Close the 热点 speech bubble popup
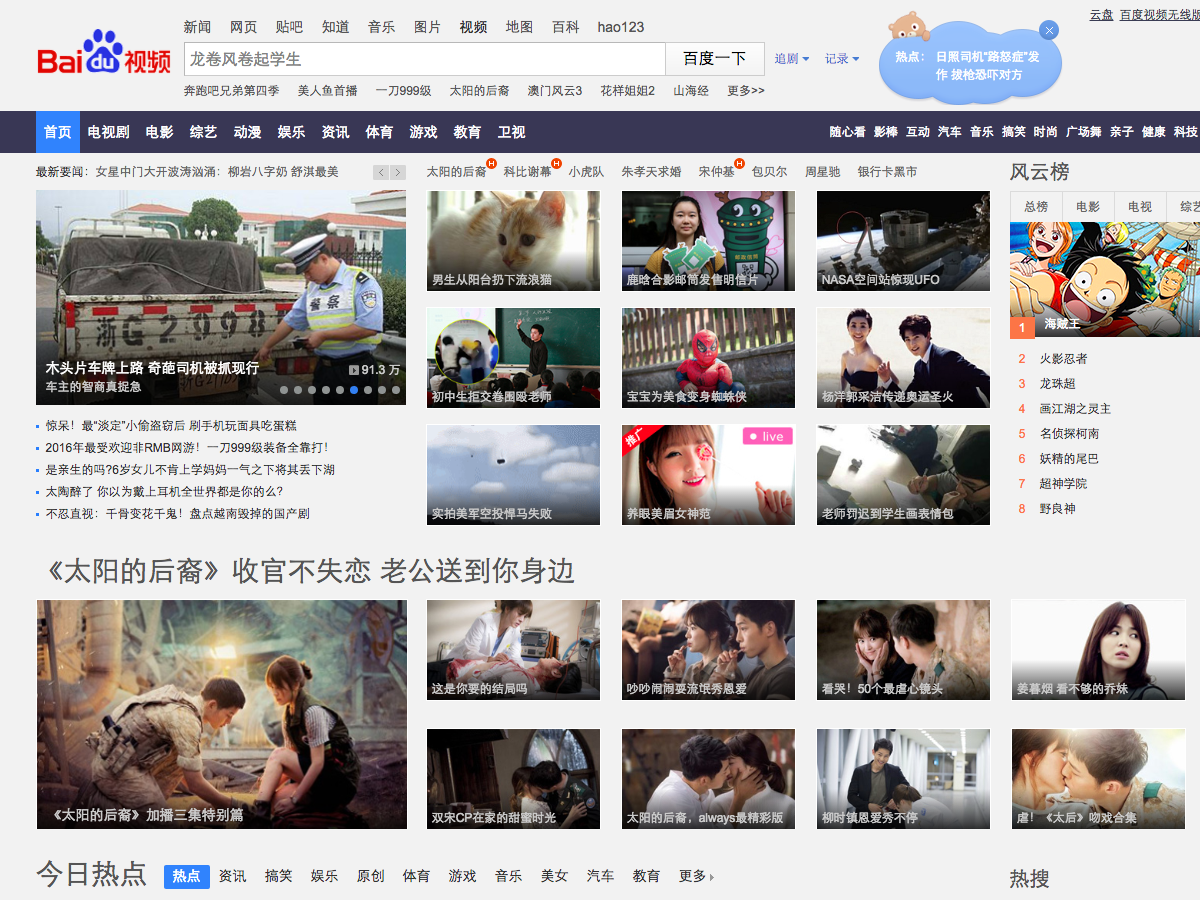Screen dimensions: 1200x900 coord(1050,29)
